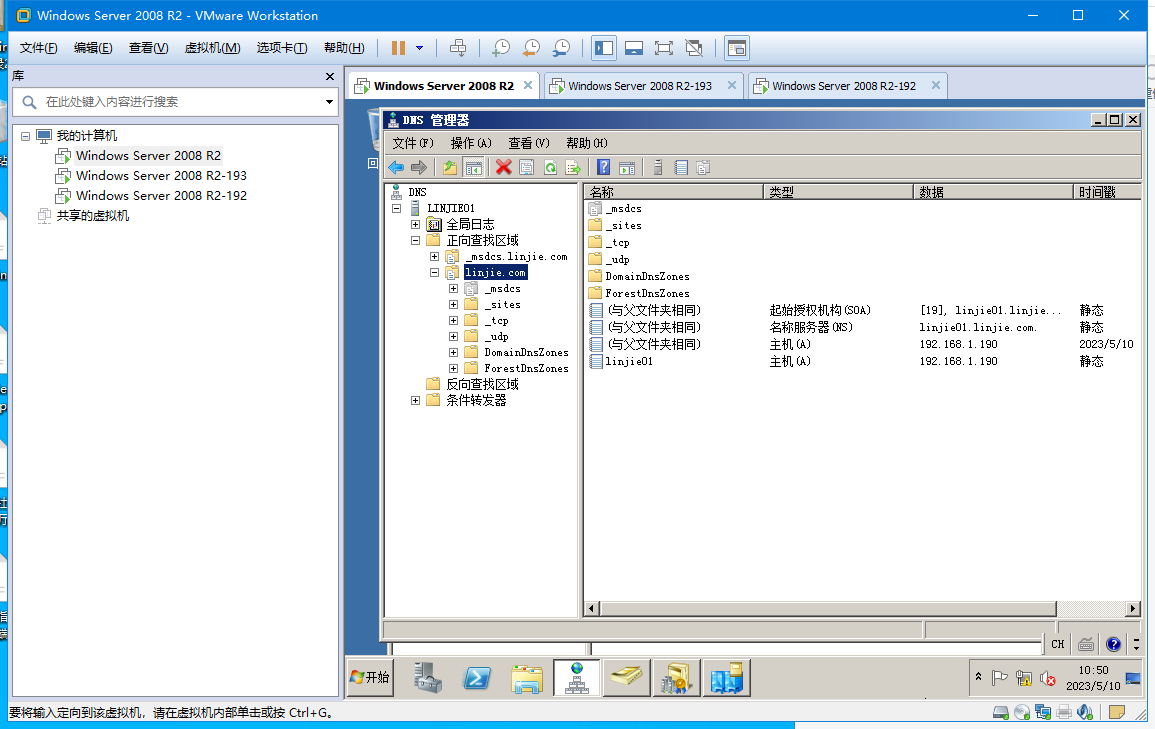Click the library search input field
Image resolution: width=1155 pixels, height=729 pixels.
[175, 102]
